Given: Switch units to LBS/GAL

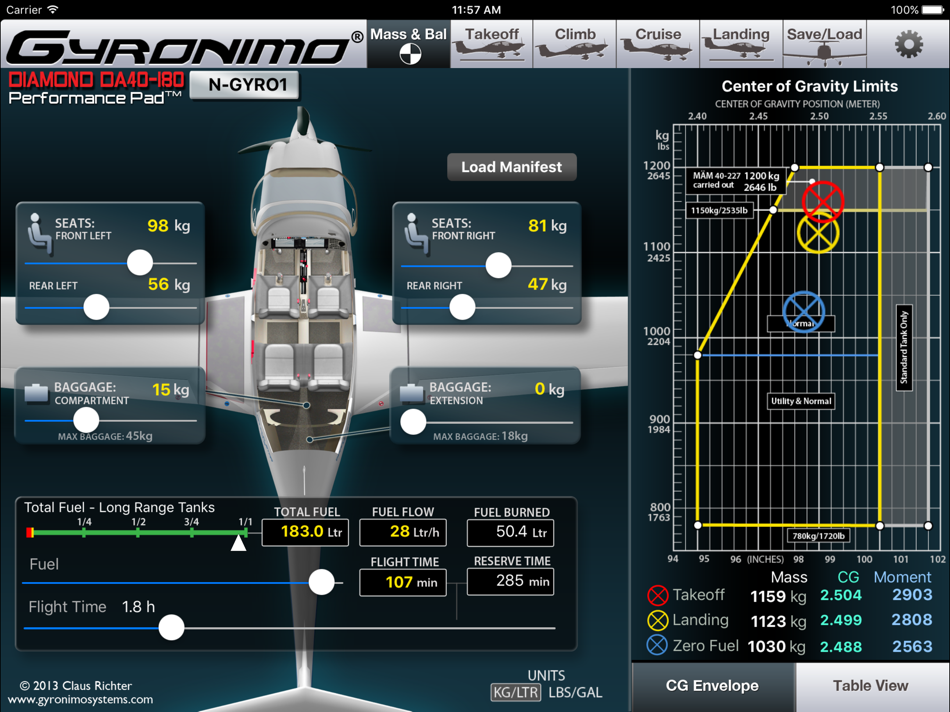Looking at the screenshot, I should (575, 692).
